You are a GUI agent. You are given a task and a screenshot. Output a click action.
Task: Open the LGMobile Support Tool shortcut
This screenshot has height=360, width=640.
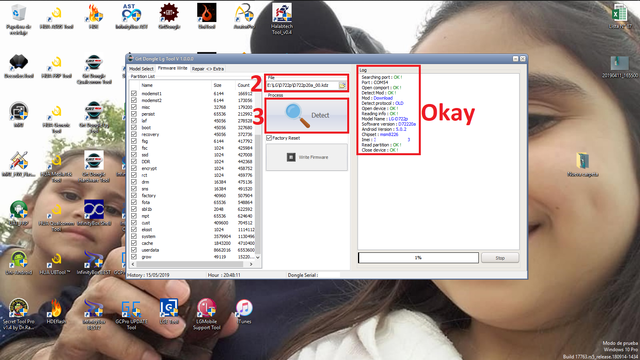pos(207,314)
